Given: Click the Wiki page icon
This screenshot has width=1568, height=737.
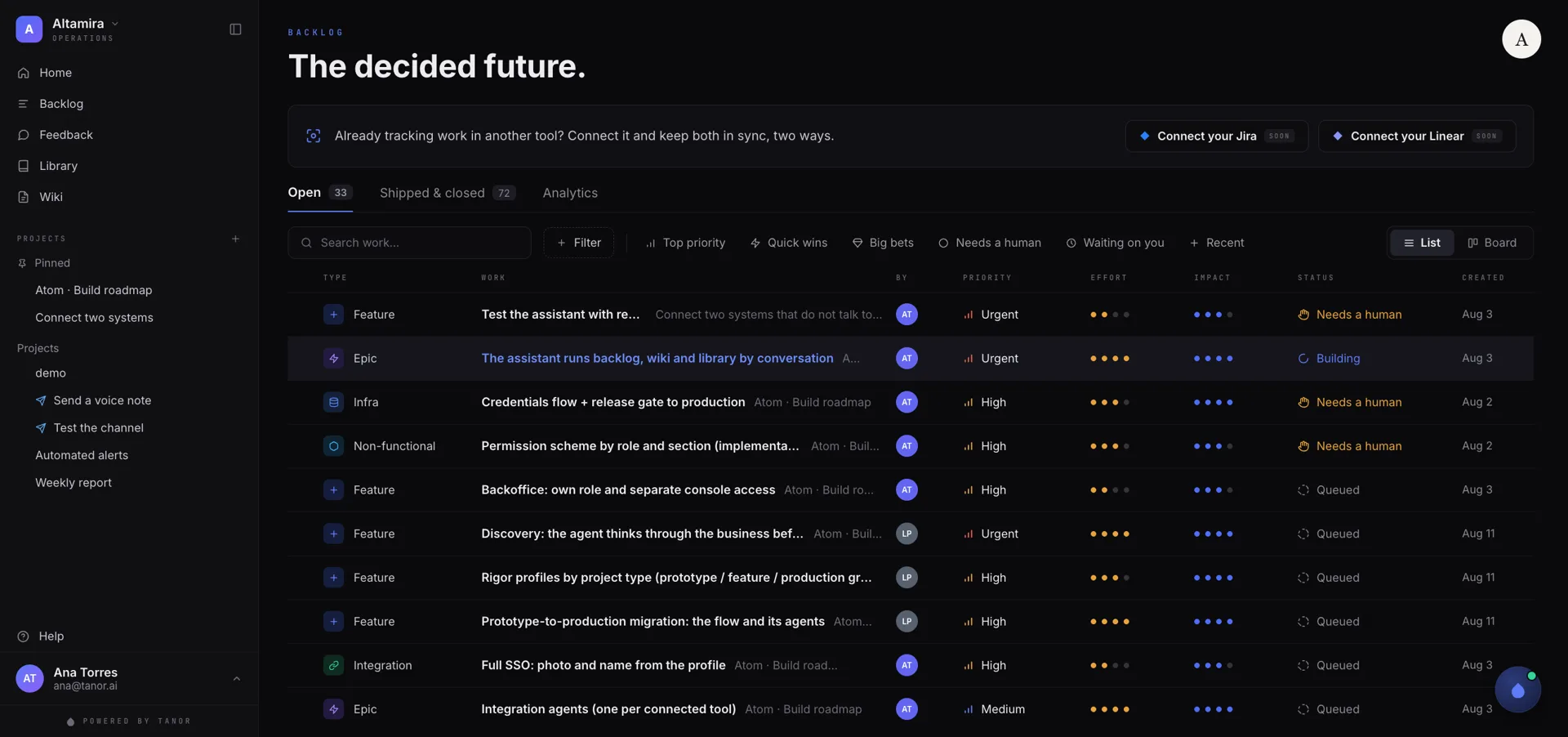Looking at the screenshot, I should [24, 197].
